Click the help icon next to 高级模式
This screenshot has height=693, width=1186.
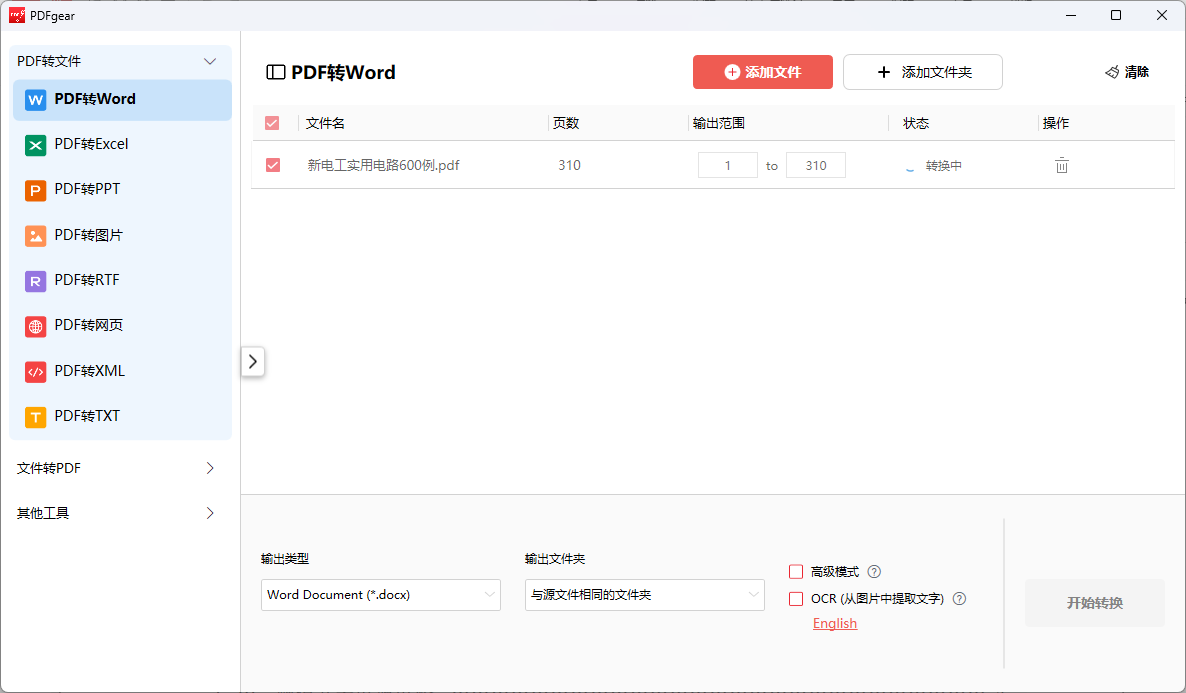pyautogui.click(x=874, y=571)
